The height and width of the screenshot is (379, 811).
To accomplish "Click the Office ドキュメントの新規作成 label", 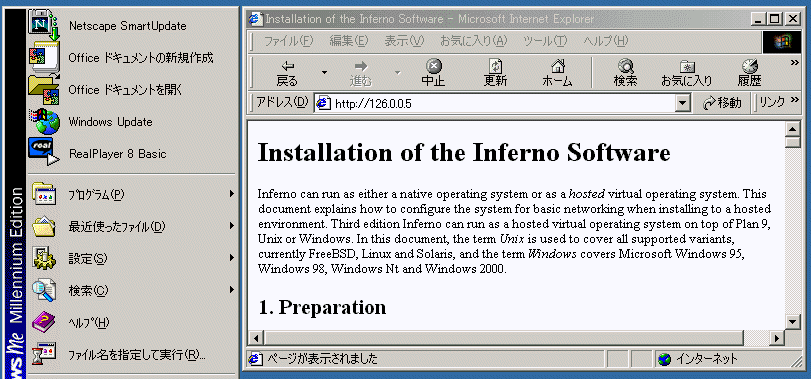I will pyautogui.click(x=141, y=58).
